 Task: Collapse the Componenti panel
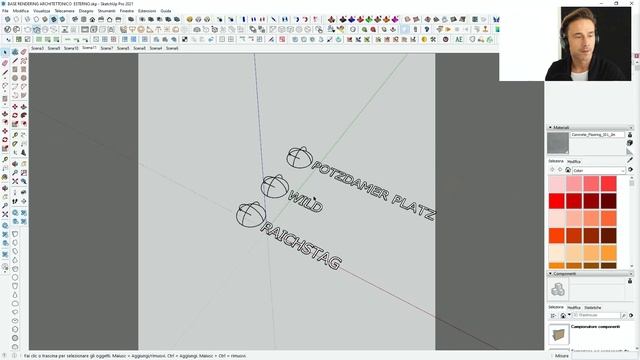(550, 273)
